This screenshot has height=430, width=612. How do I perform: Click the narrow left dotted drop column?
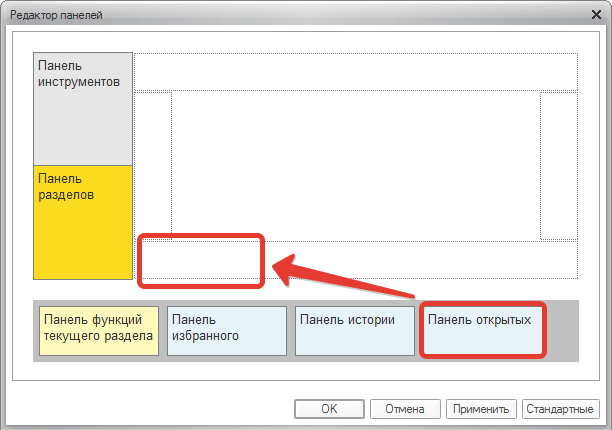[x=153, y=162]
